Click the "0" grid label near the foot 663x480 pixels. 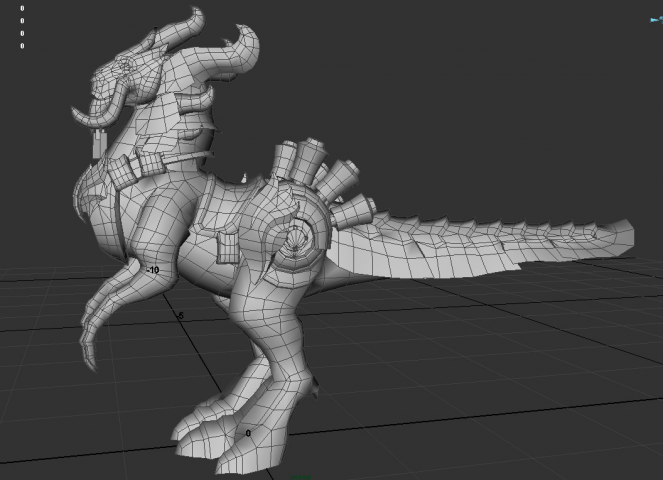248,433
